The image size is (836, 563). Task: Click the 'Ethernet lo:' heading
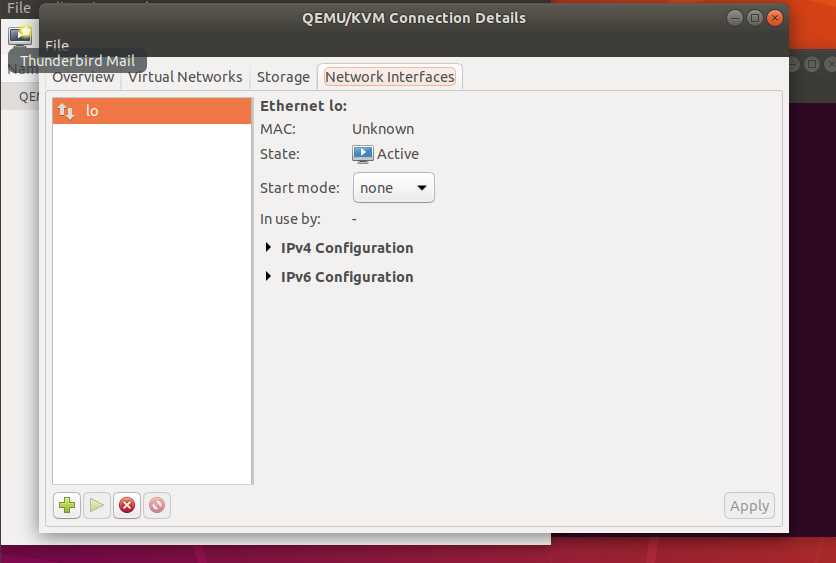click(303, 106)
